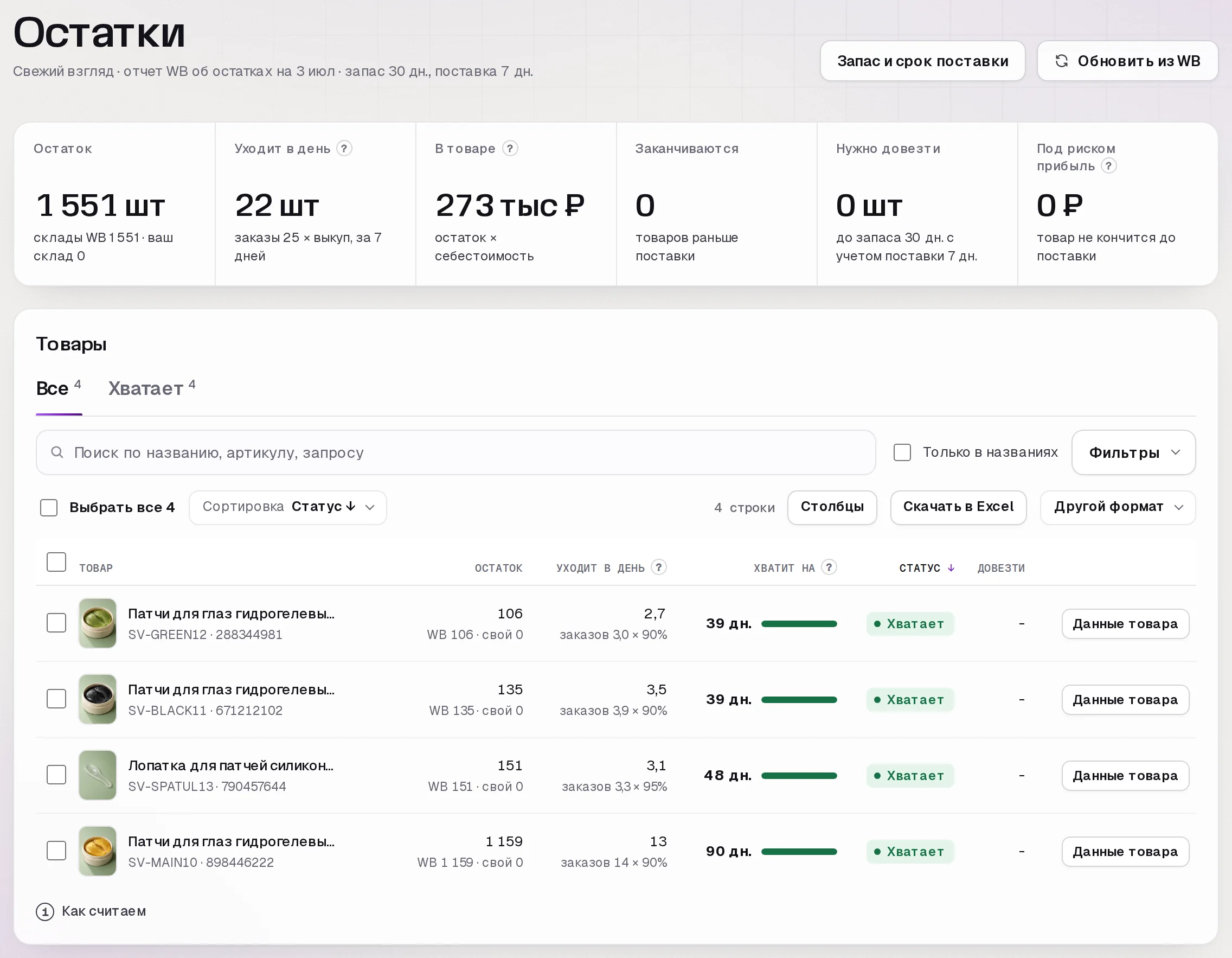Click help icon in Хватит на column header

(x=829, y=567)
